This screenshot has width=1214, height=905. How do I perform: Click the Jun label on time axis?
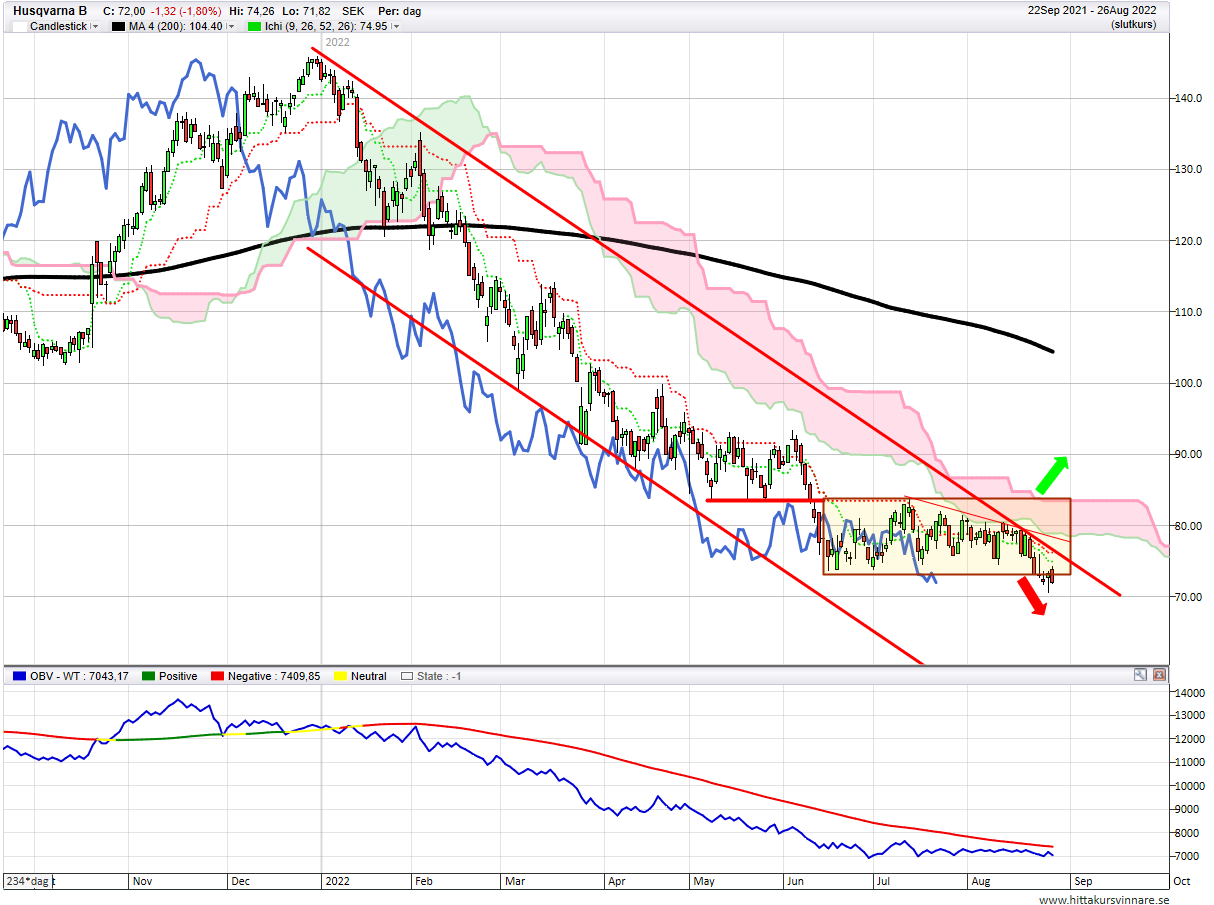(798, 881)
